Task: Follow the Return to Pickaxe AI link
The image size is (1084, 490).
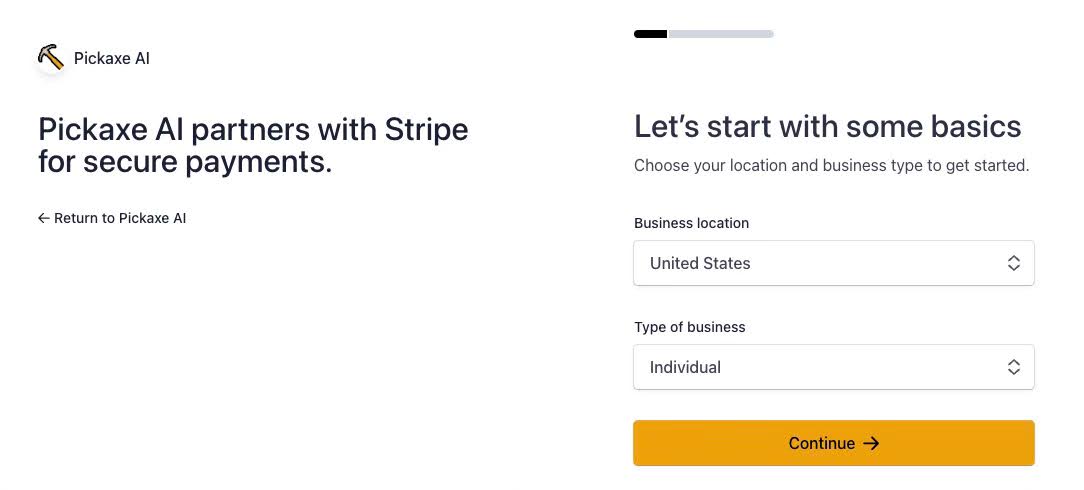Action: (120, 218)
